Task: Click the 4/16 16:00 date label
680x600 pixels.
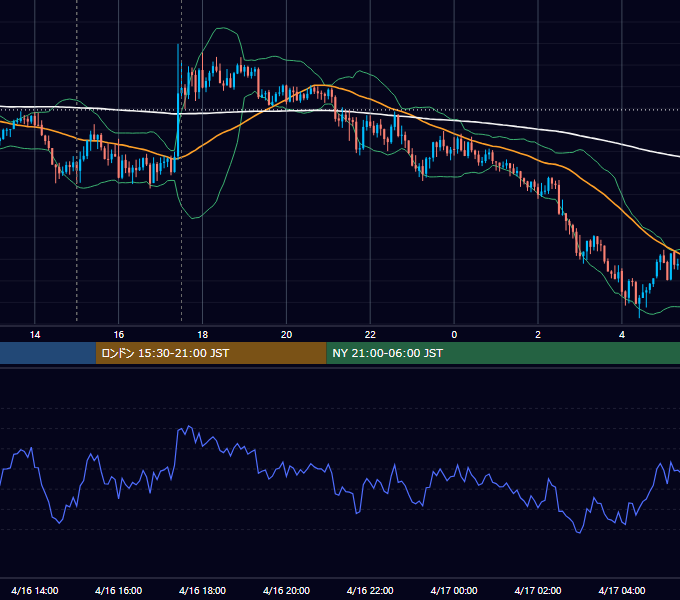Action: coord(118,590)
